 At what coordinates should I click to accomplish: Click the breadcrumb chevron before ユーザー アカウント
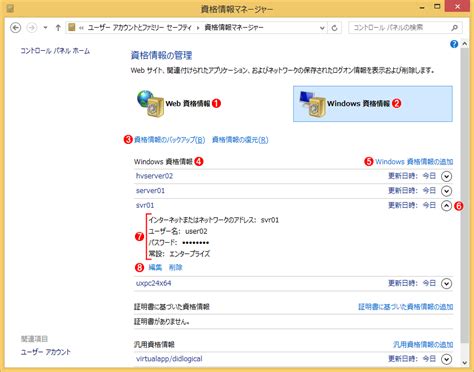pos(81,28)
